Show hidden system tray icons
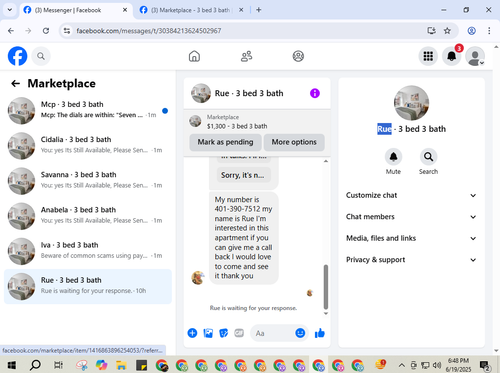 click(x=402, y=365)
